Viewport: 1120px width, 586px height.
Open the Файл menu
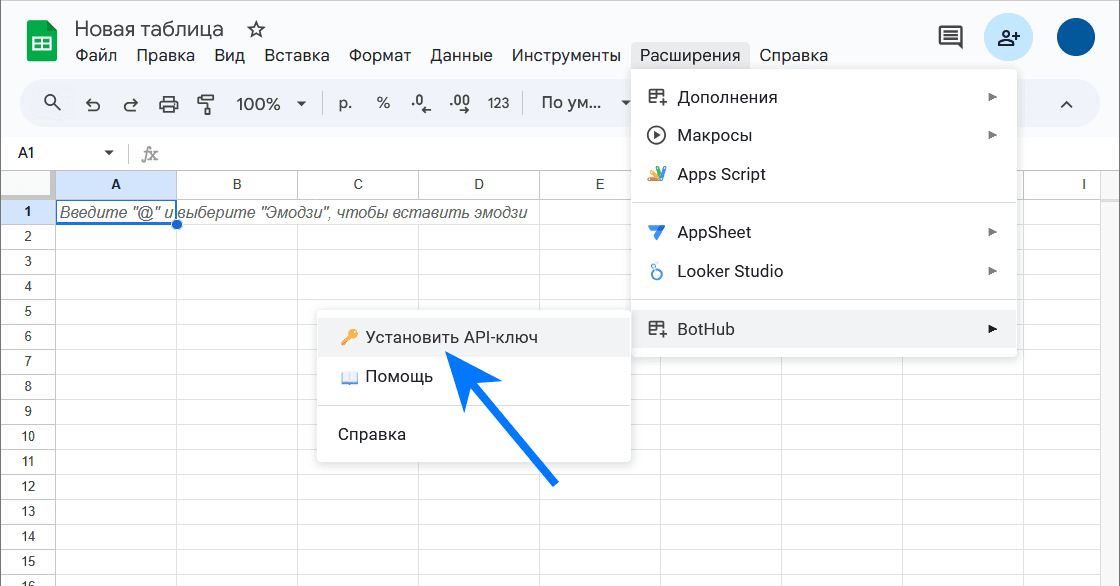[x=96, y=55]
